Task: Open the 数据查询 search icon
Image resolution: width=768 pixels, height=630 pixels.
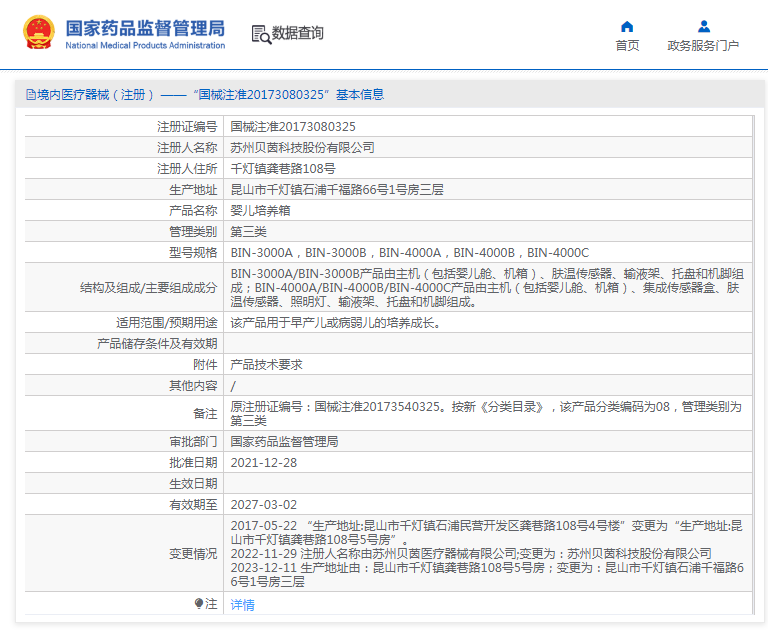Action: click(x=261, y=34)
